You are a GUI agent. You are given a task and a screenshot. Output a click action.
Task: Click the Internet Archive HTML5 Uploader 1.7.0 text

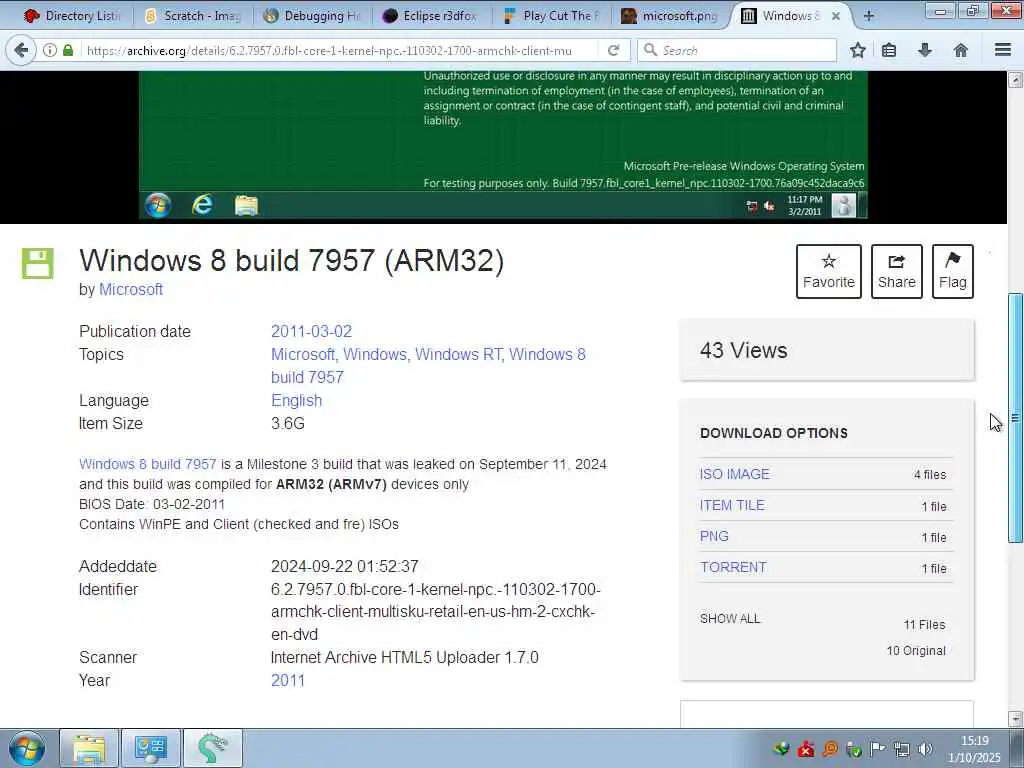(405, 657)
